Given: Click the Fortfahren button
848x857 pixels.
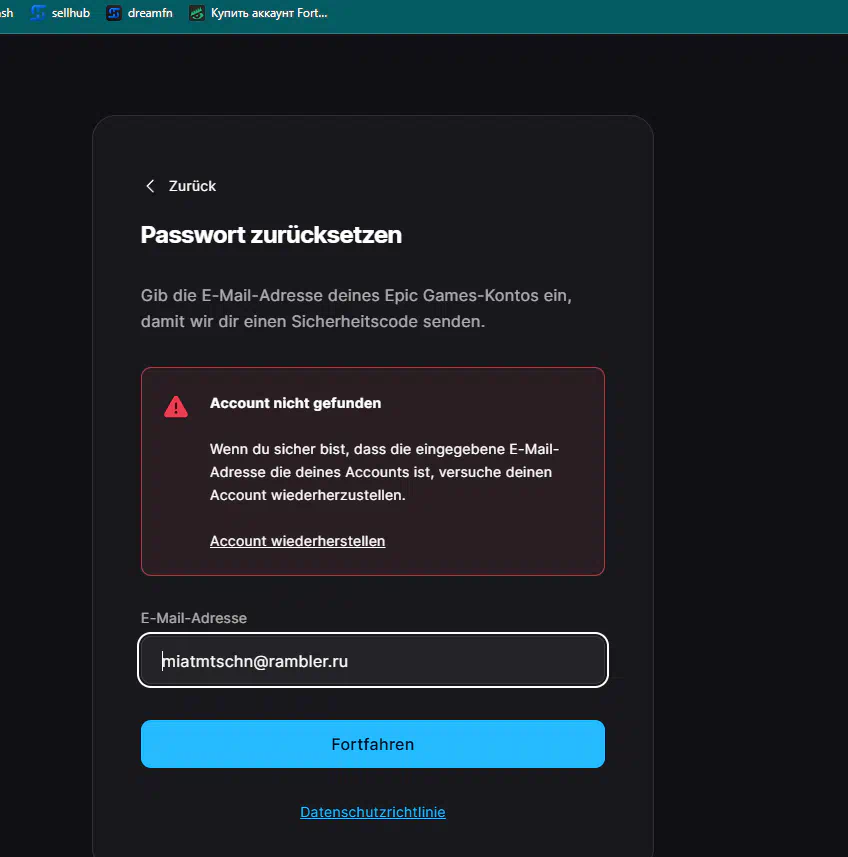Looking at the screenshot, I should pyautogui.click(x=373, y=744).
